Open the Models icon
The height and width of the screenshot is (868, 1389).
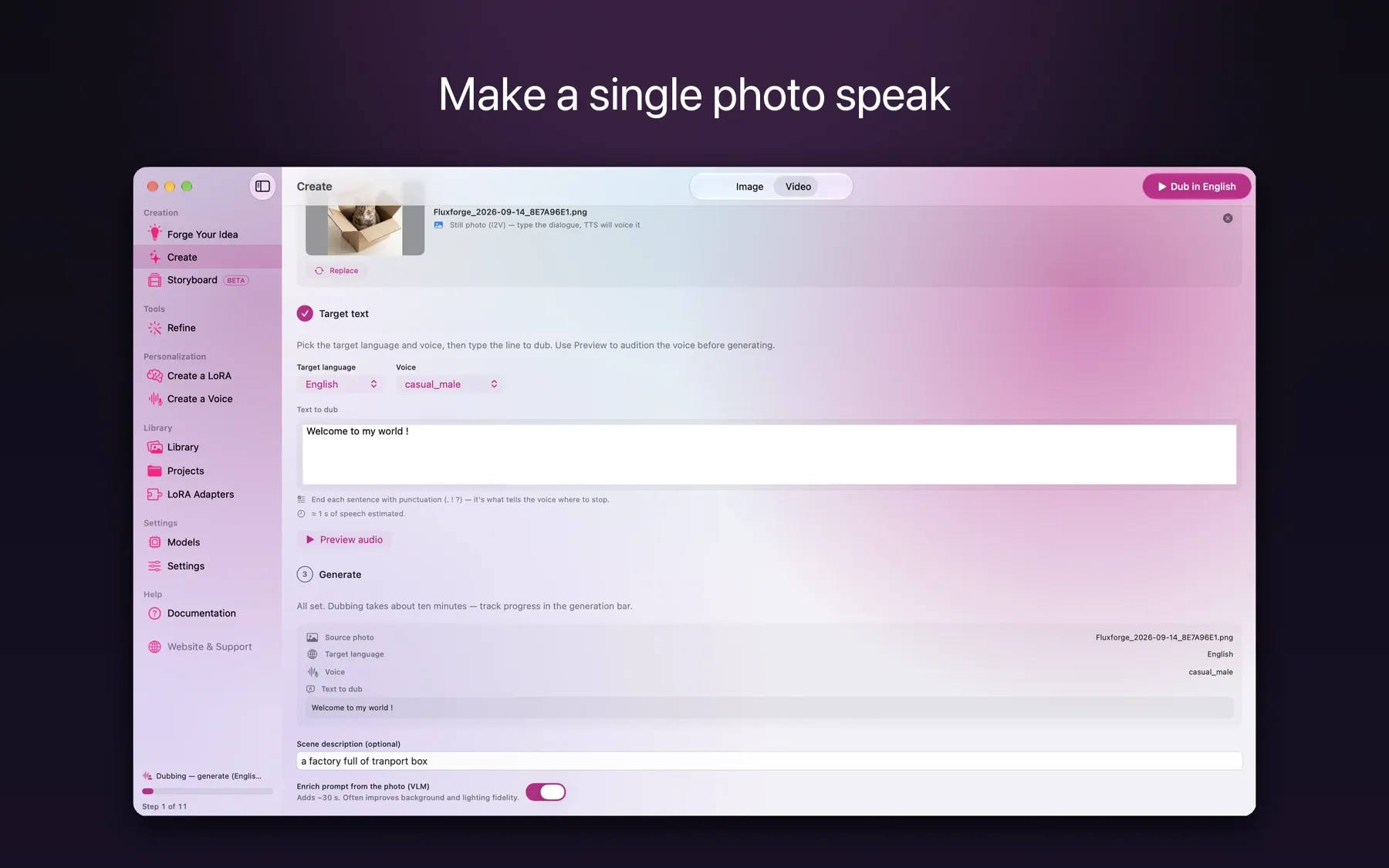tap(154, 542)
